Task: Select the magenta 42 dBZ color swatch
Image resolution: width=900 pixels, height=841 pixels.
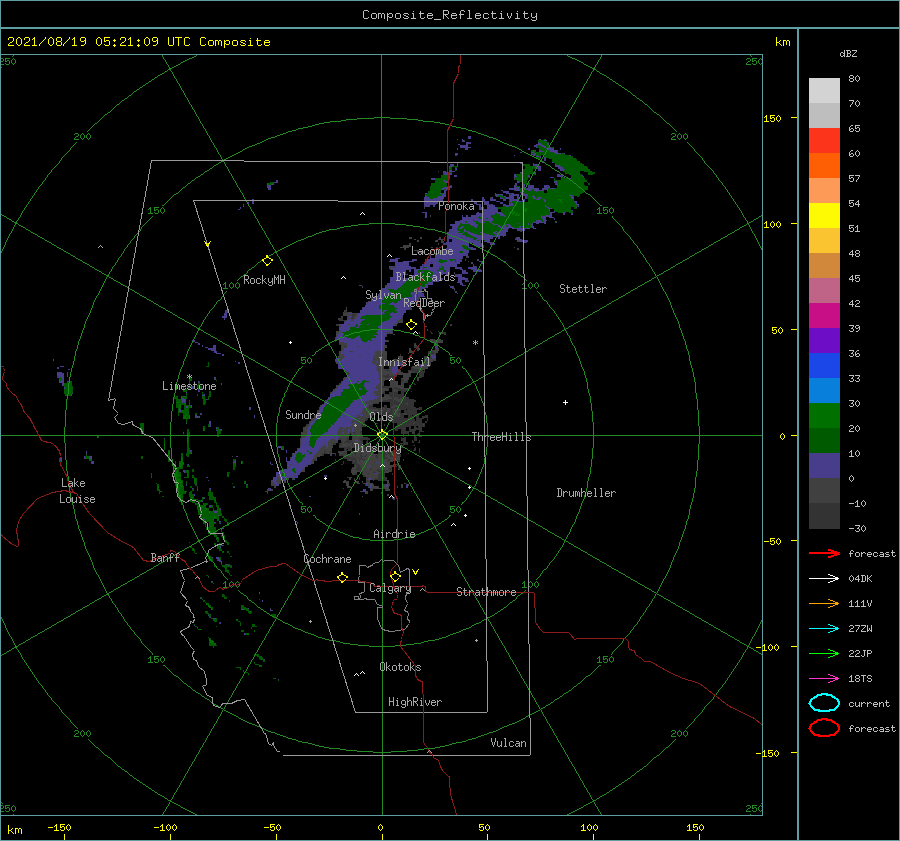Action: (x=824, y=315)
